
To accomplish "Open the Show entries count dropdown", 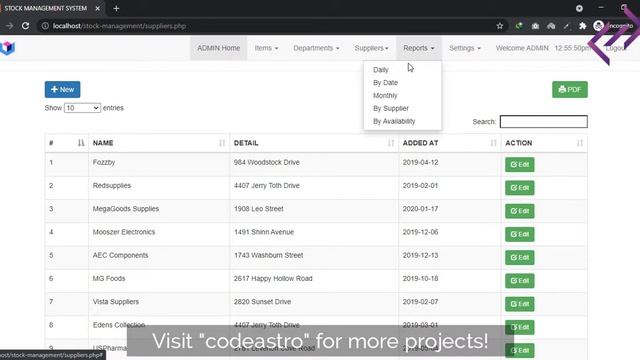I will pyautogui.click(x=82, y=108).
